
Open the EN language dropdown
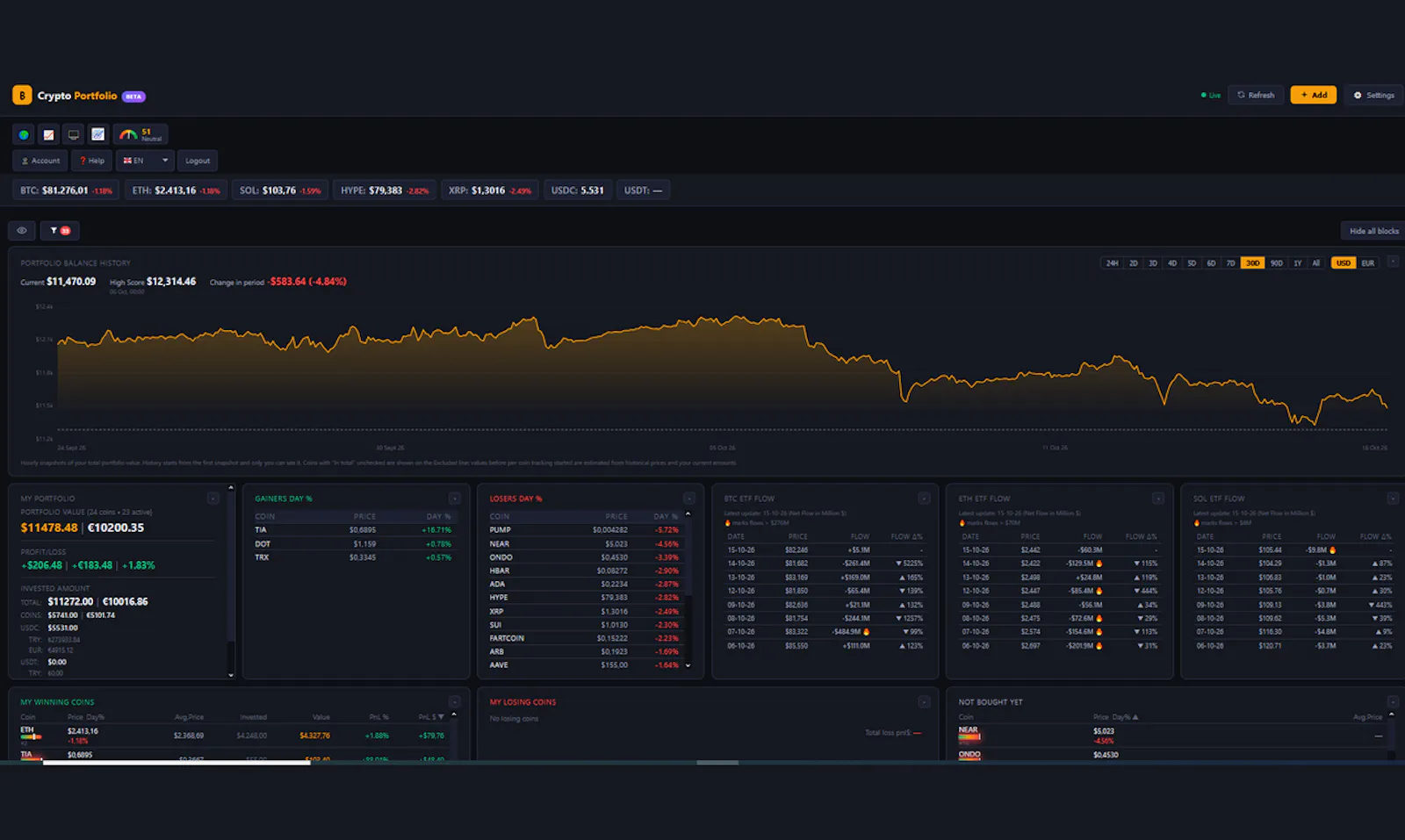[145, 161]
